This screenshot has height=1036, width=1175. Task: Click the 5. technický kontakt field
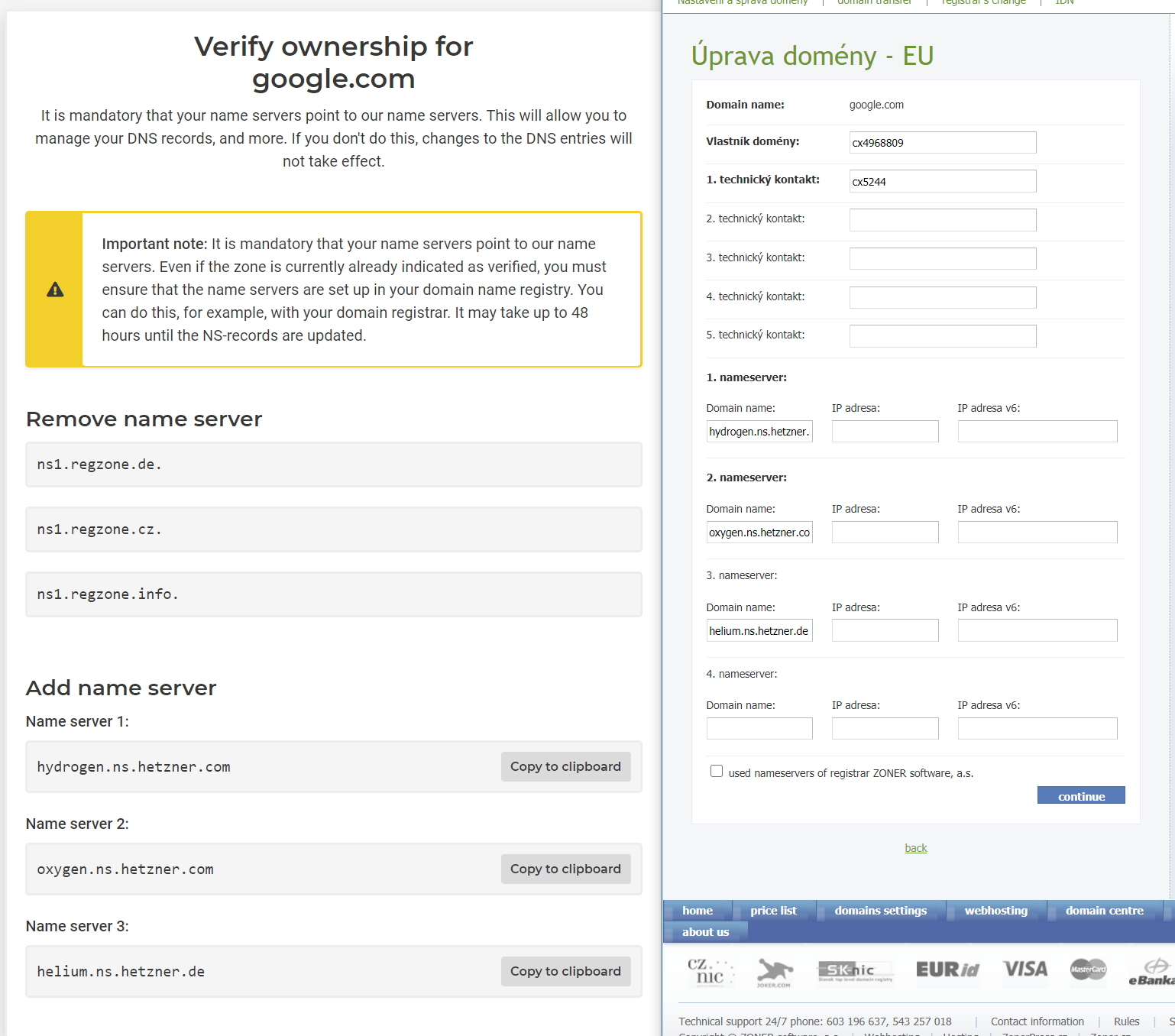pos(943,336)
